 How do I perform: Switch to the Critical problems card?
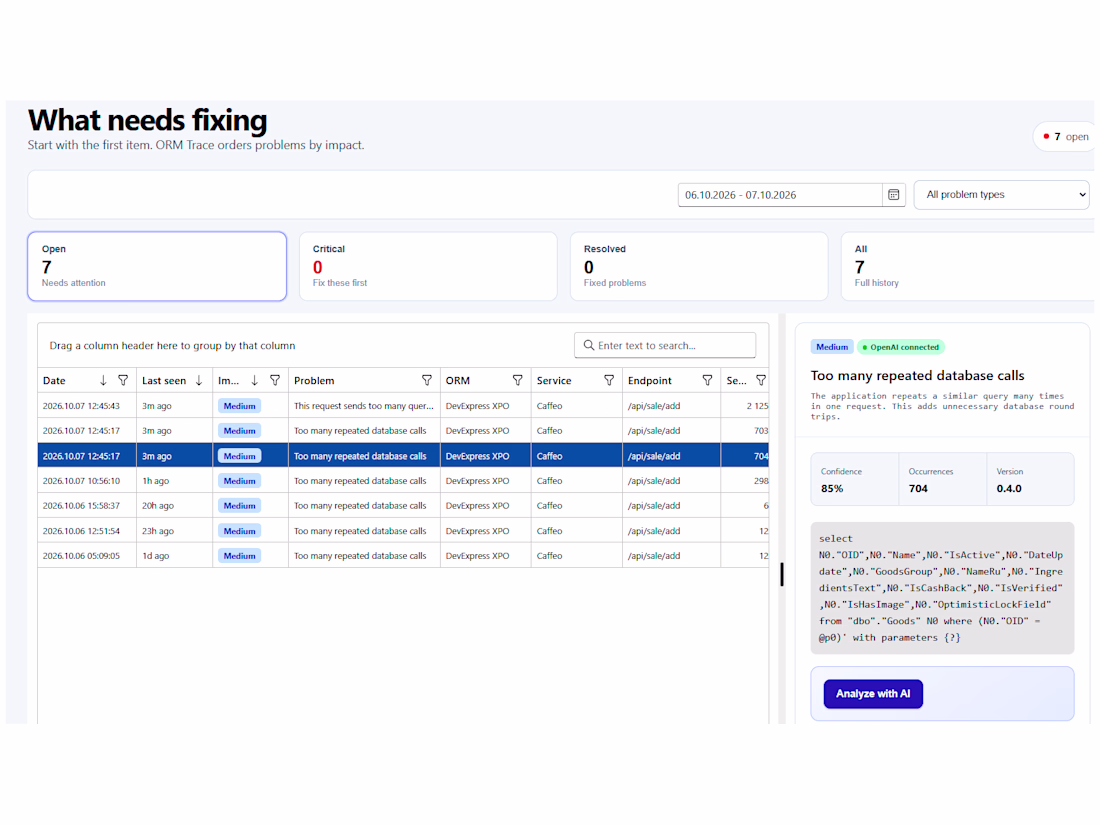point(428,267)
